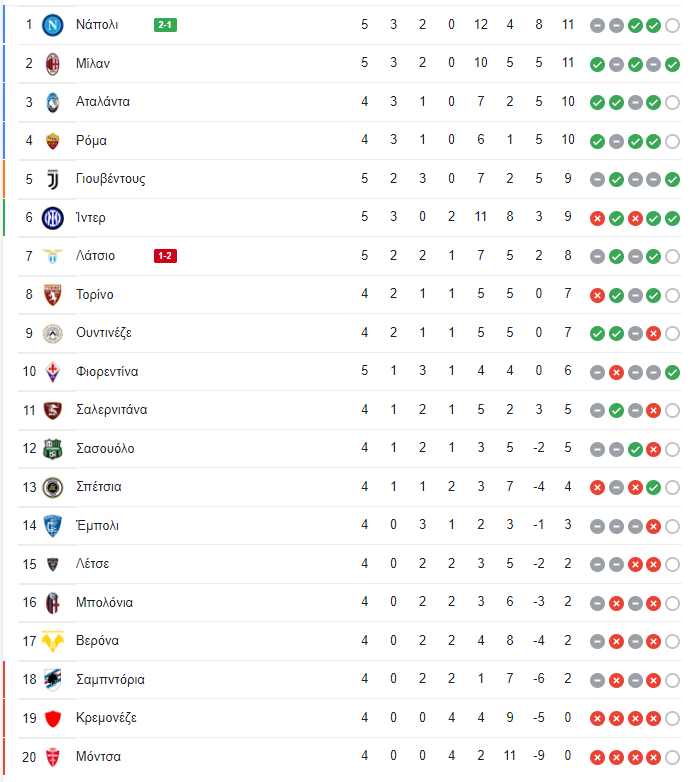Go to the Ουντινέζε team page link
This screenshot has width=700, height=782.
point(104,333)
